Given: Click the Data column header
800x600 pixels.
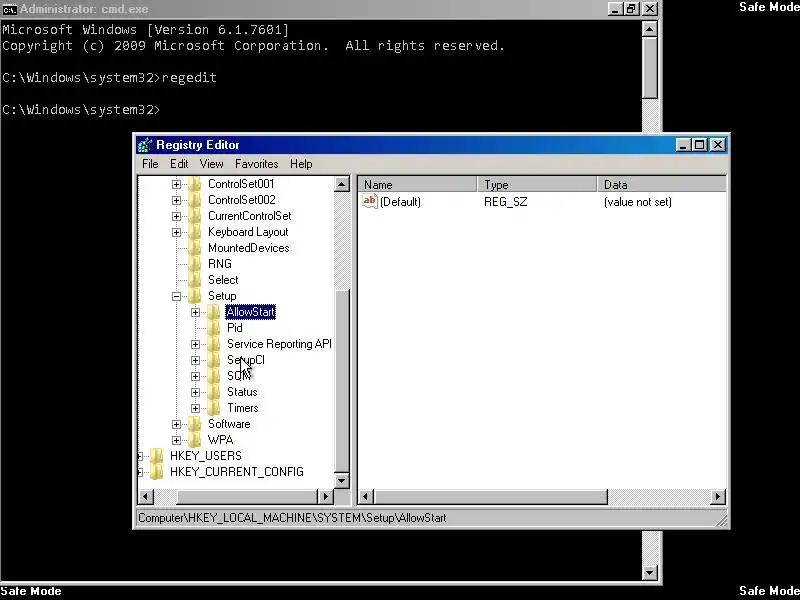Looking at the screenshot, I should (x=662, y=184).
